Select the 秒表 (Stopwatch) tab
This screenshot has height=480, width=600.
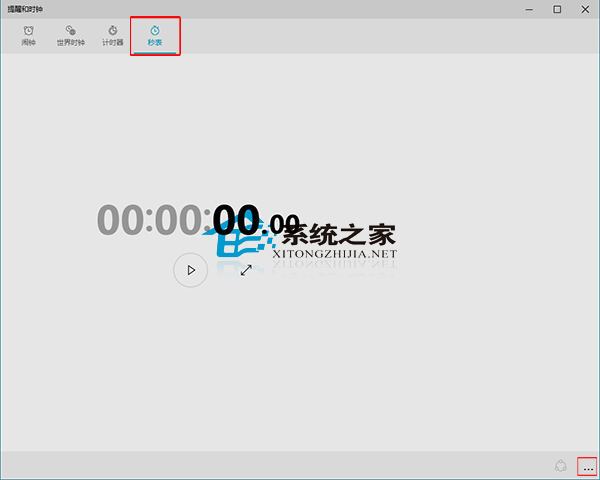(155, 36)
